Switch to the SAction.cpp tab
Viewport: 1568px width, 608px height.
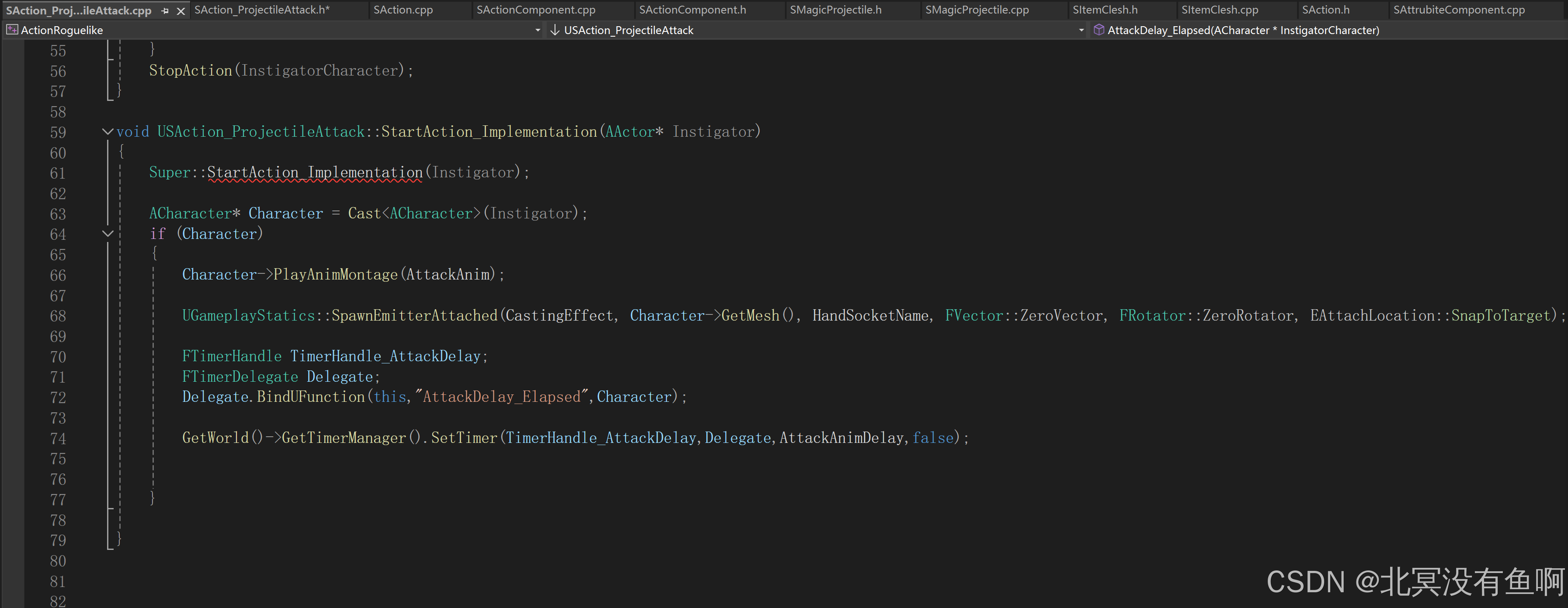tap(403, 10)
